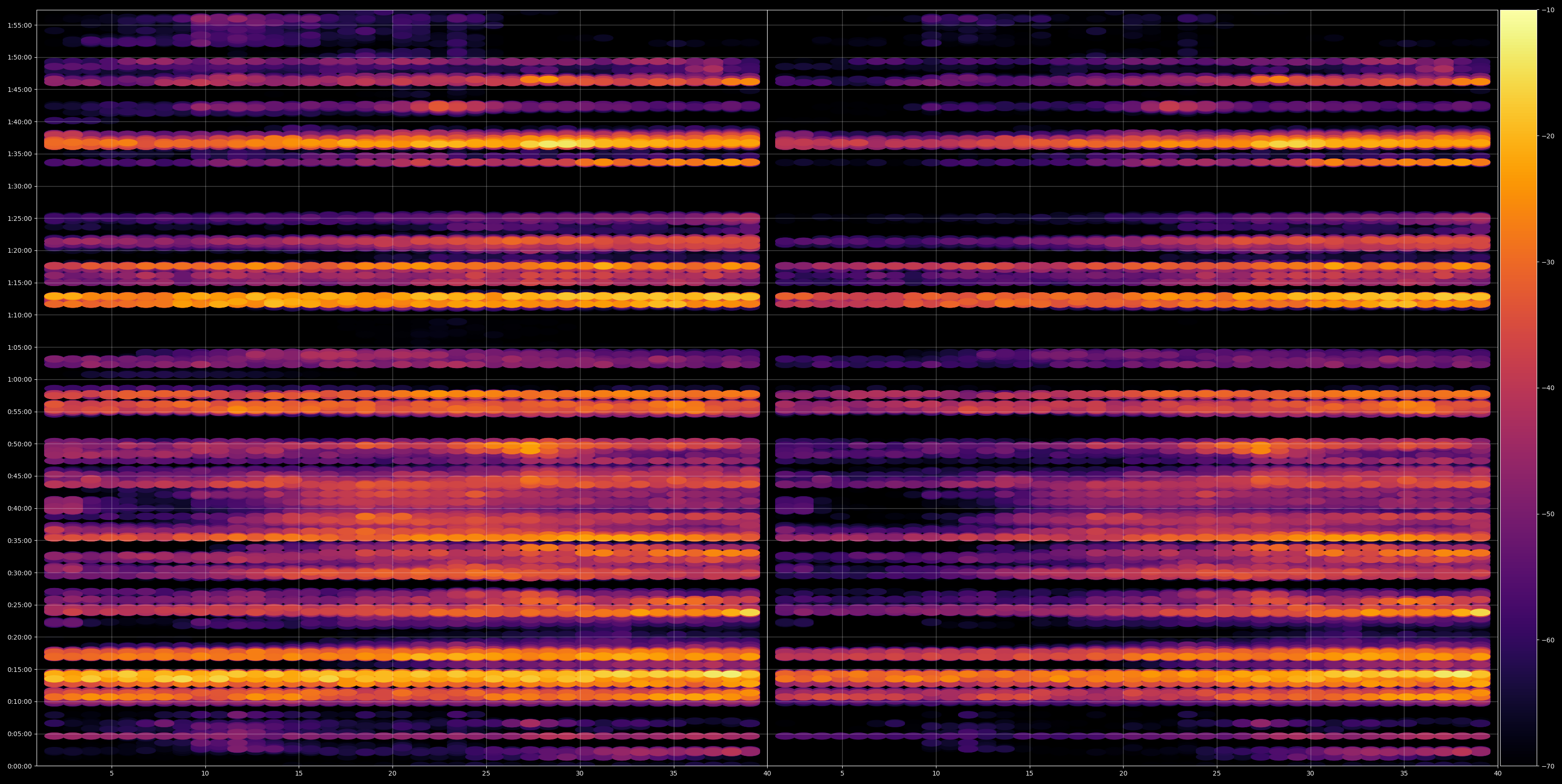This screenshot has height=784, width=1562.
Task: Pick the 0:55:00 tick label
Action: coord(19,412)
